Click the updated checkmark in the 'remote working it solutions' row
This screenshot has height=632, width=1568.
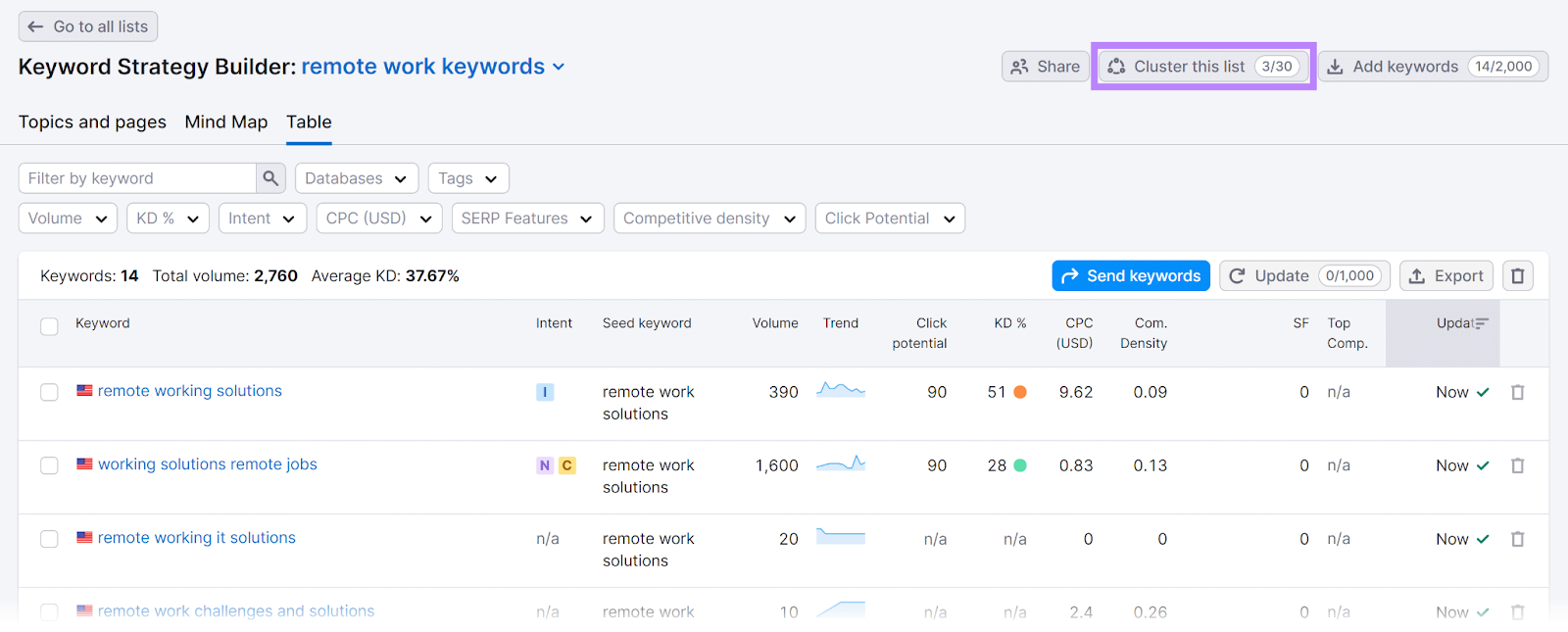pos(1483,539)
